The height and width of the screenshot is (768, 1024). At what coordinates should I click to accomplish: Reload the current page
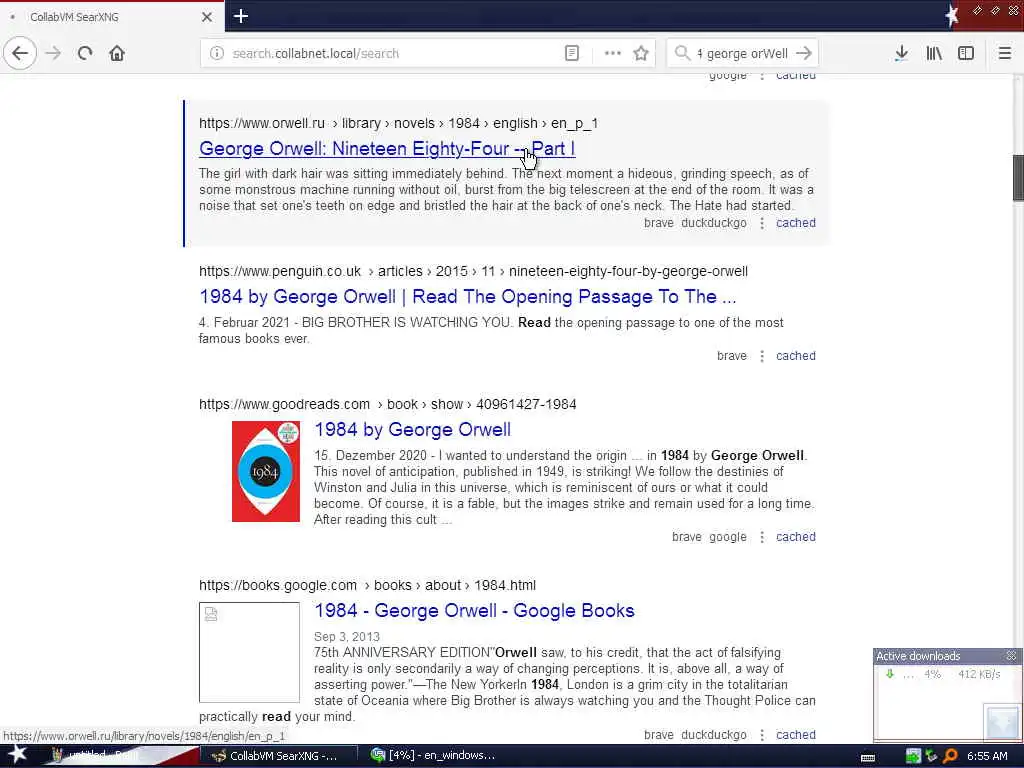point(85,53)
